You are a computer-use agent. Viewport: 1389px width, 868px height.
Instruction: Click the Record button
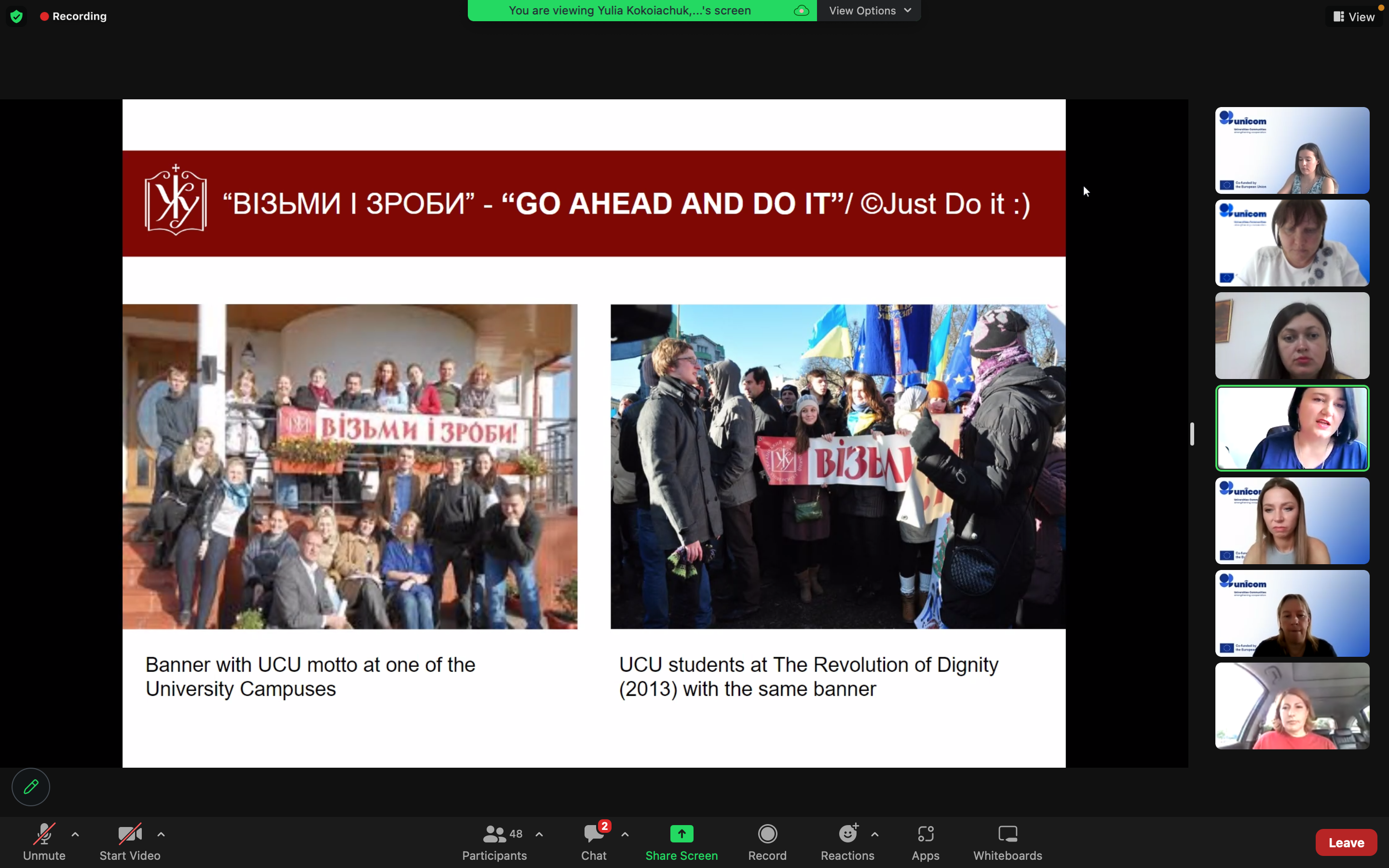(x=767, y=841)
